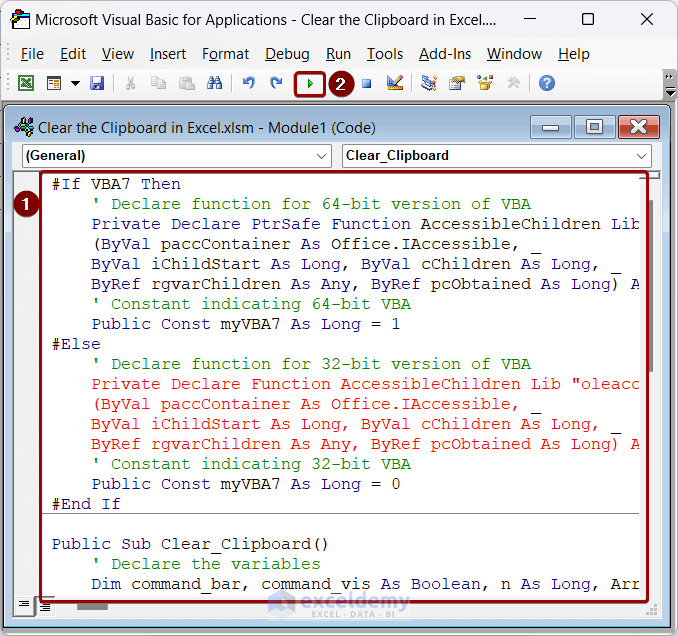This screenshot has height=636, width=678.
Task: Click the '#Else' directive line
Action: 76,344
